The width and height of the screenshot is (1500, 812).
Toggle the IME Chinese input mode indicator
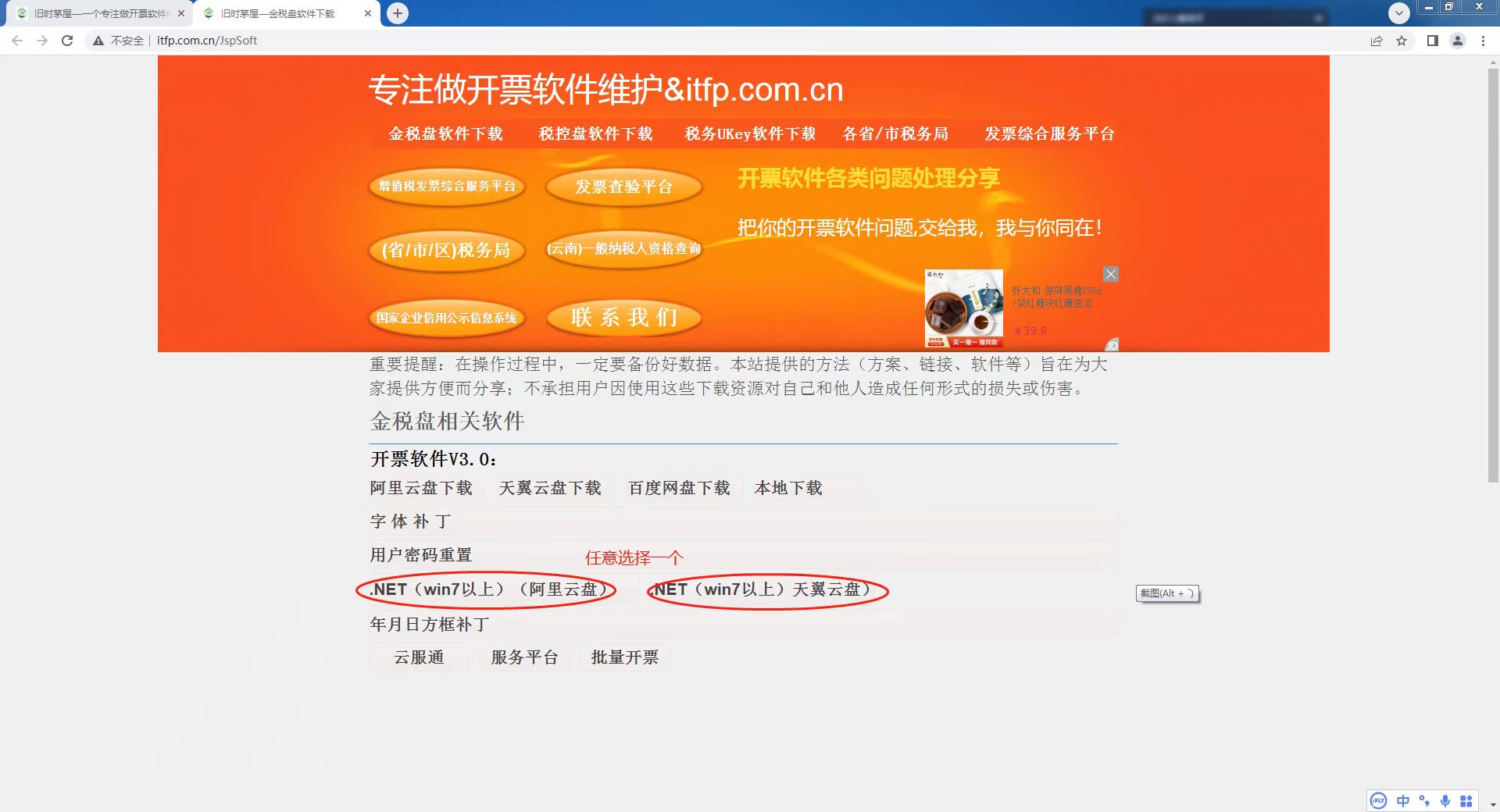coord(1403,801)
